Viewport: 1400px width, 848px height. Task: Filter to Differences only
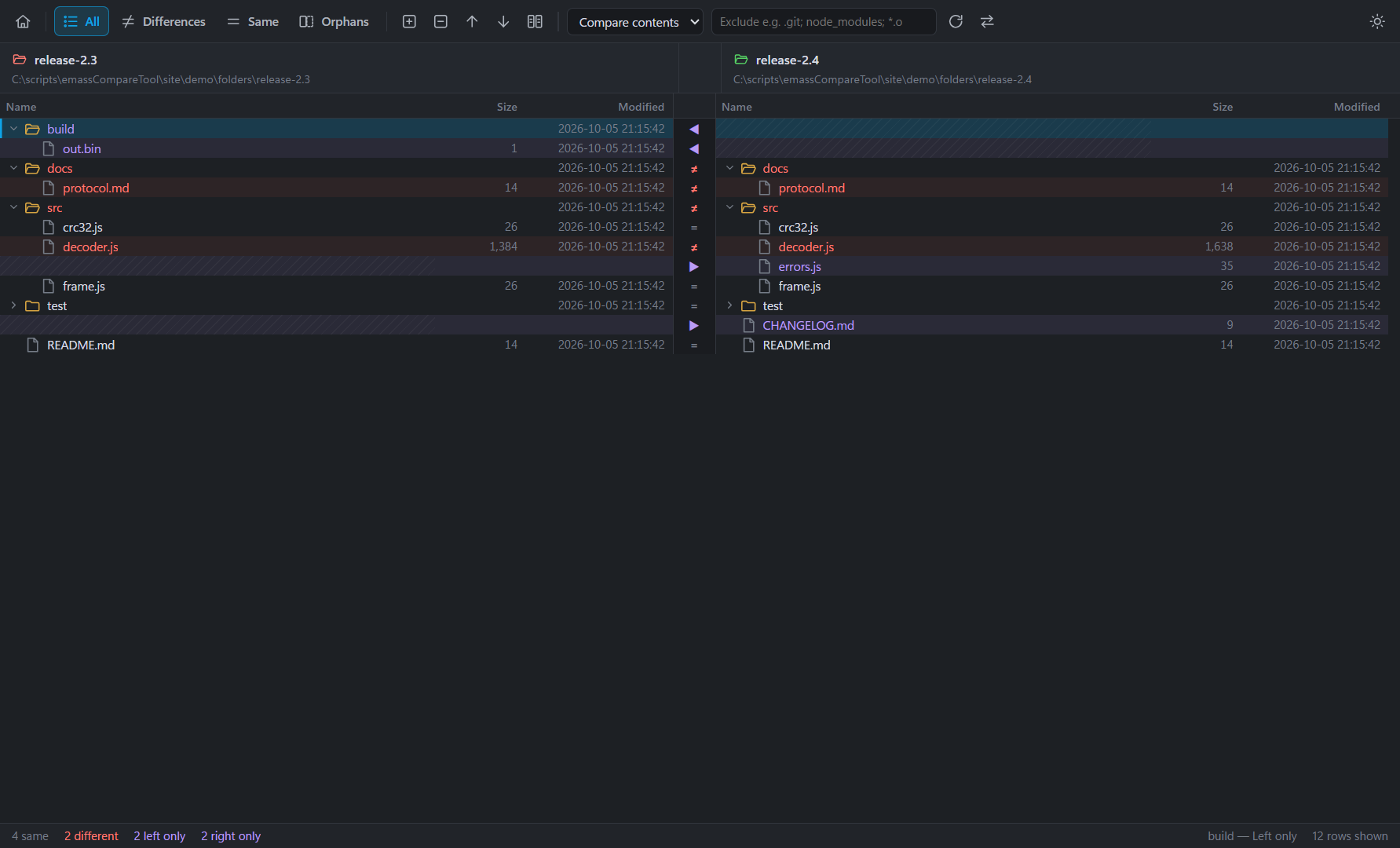coord(163,22)
